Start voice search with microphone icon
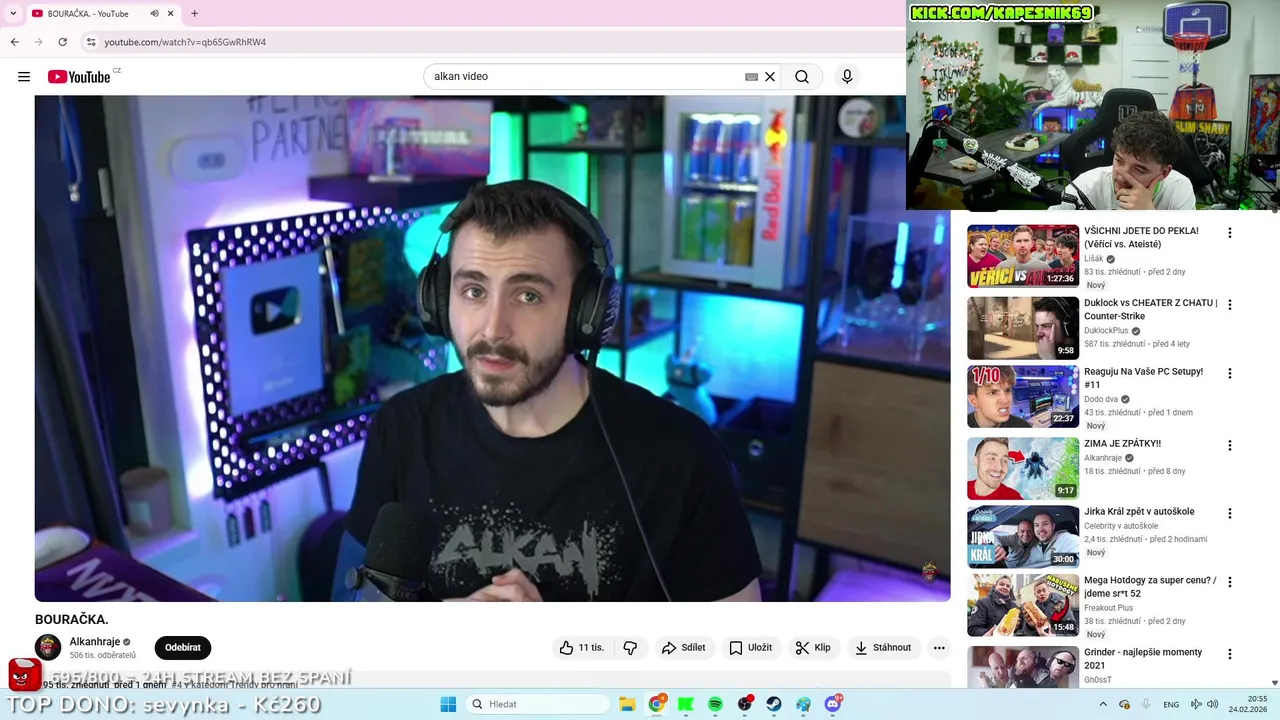Image resolution: width=1280 pixels, height=720 pixels. pos(847,77)
